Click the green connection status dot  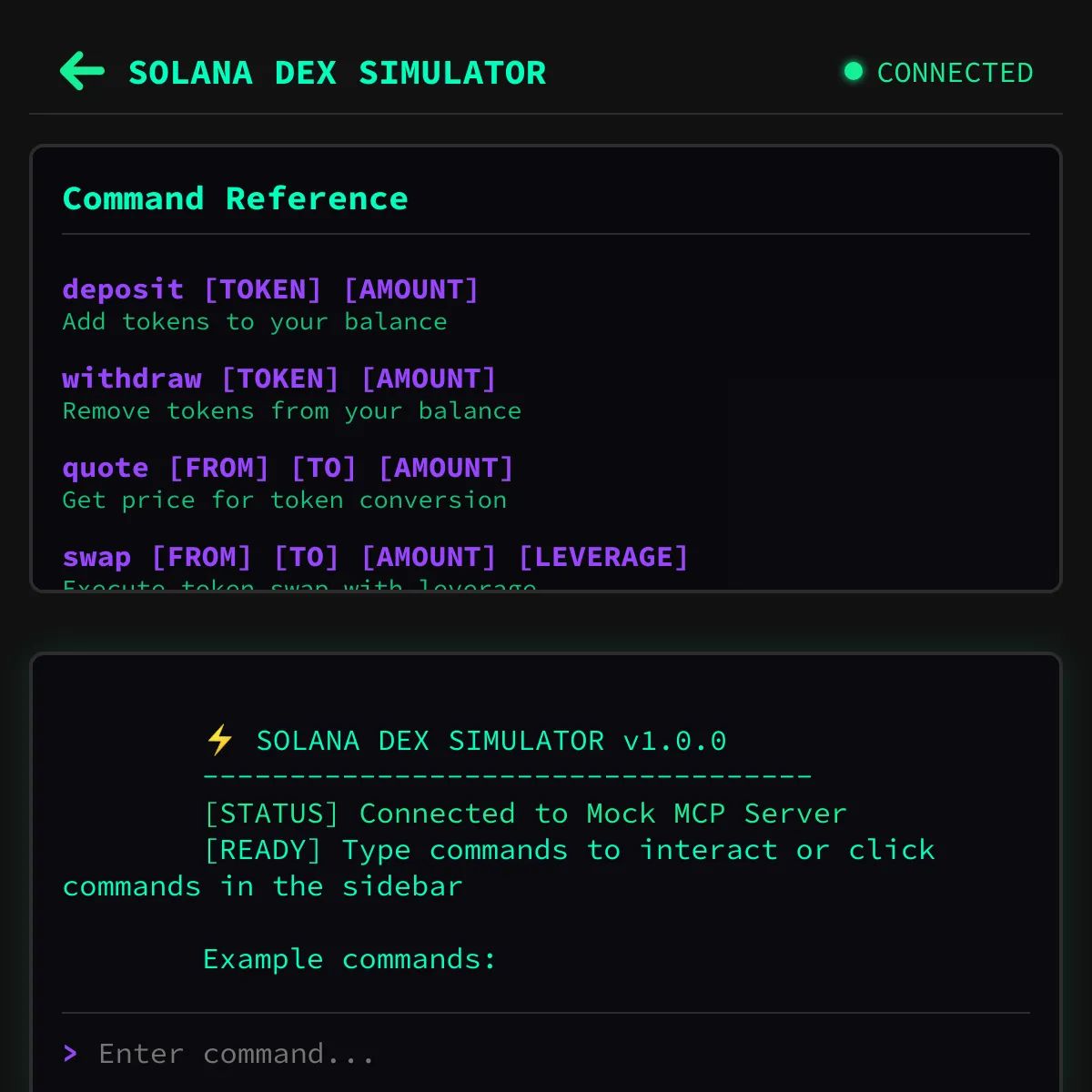tap(853, 70)
